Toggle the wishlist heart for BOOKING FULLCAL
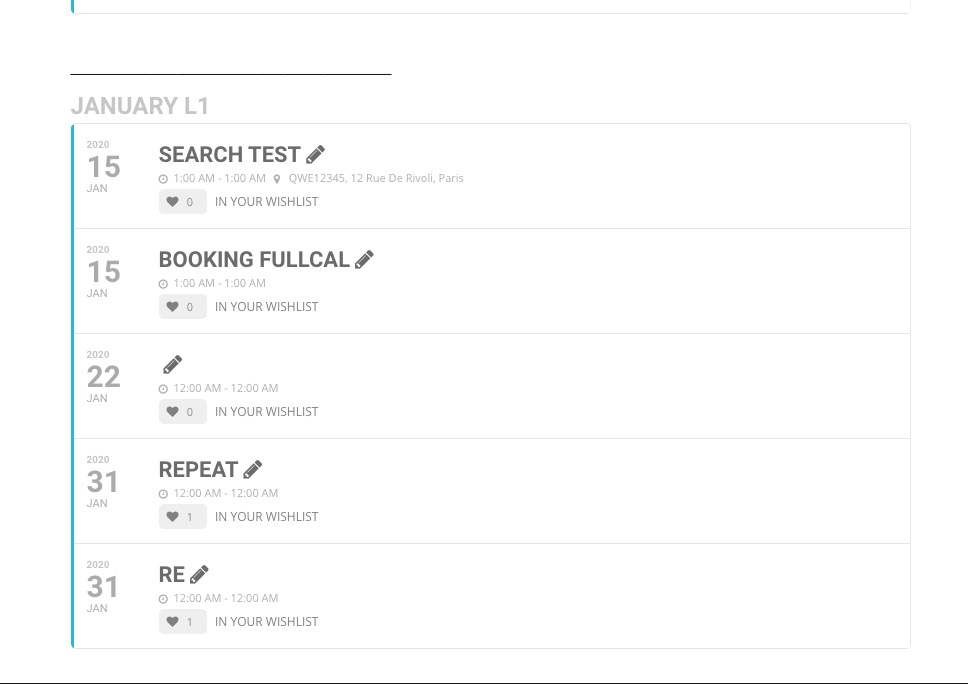The image size is (968, 684). [173, 307]
